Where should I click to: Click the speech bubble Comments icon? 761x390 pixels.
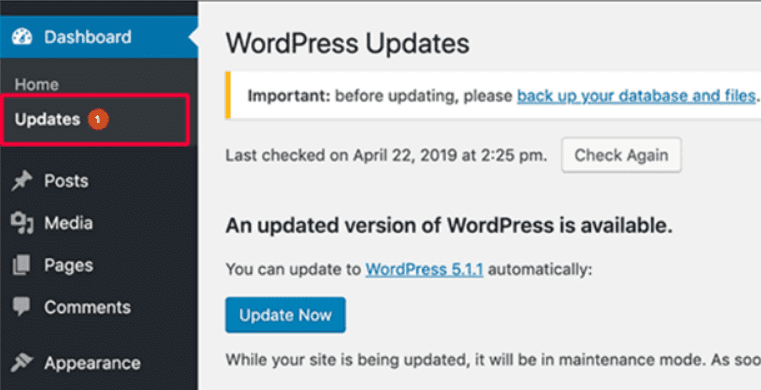click(x=22, y=307)
